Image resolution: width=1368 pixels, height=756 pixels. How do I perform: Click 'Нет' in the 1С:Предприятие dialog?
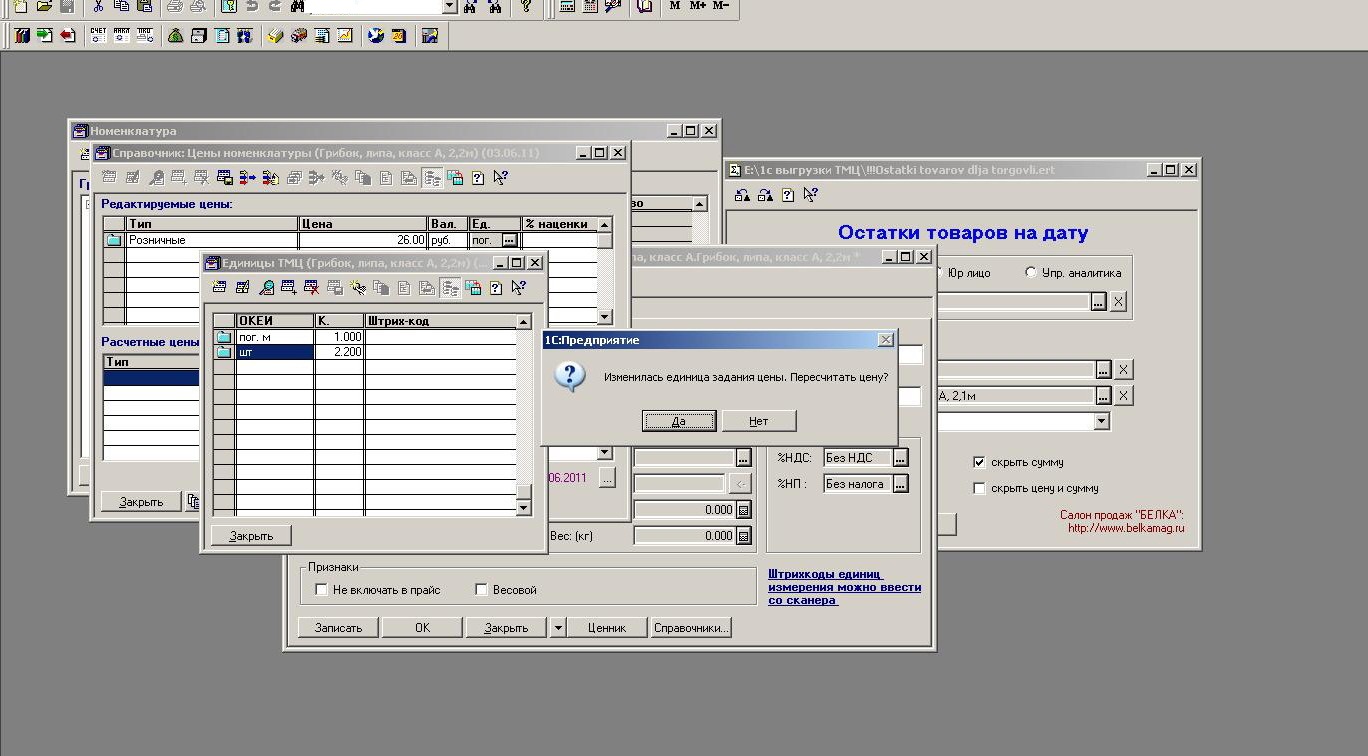coord(759,421)
